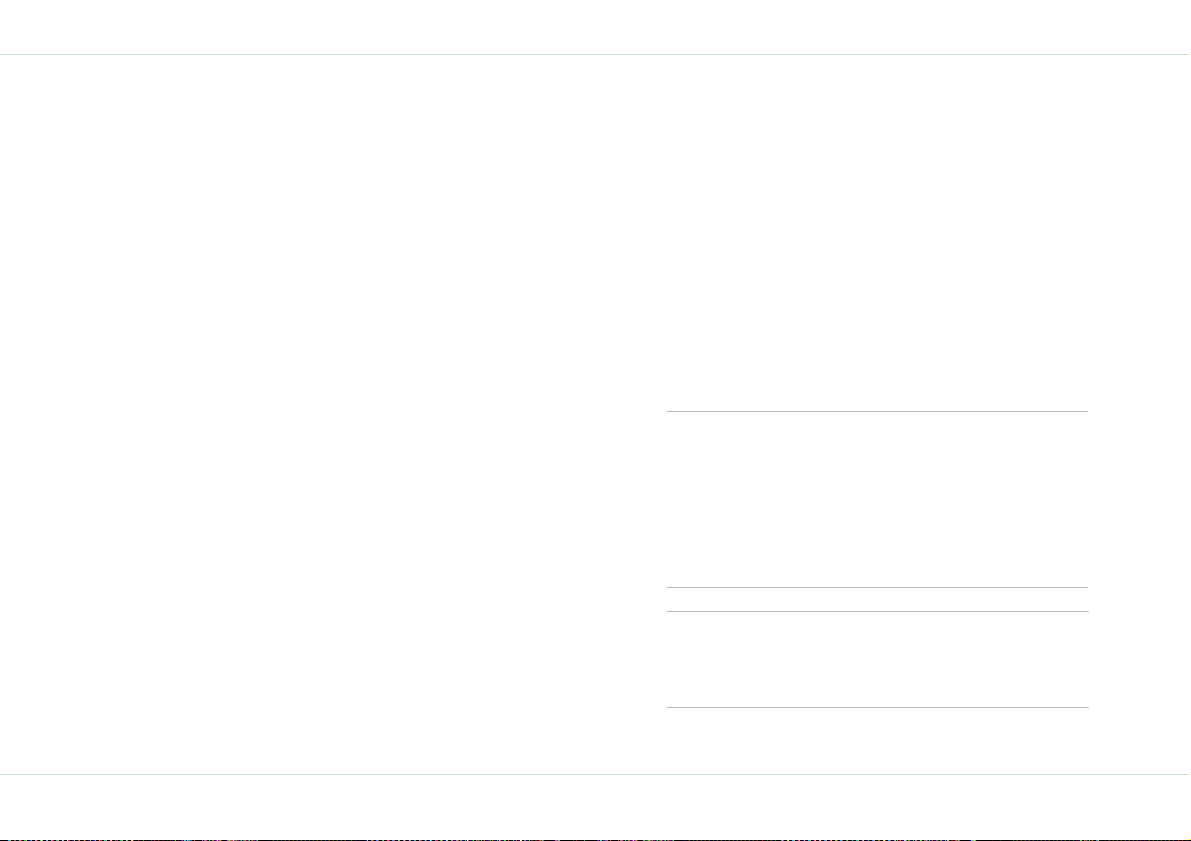Select the third gray line in right panel
This screenshot has width=1191, height=841.
pyautogui.click(x=877, y=612)
